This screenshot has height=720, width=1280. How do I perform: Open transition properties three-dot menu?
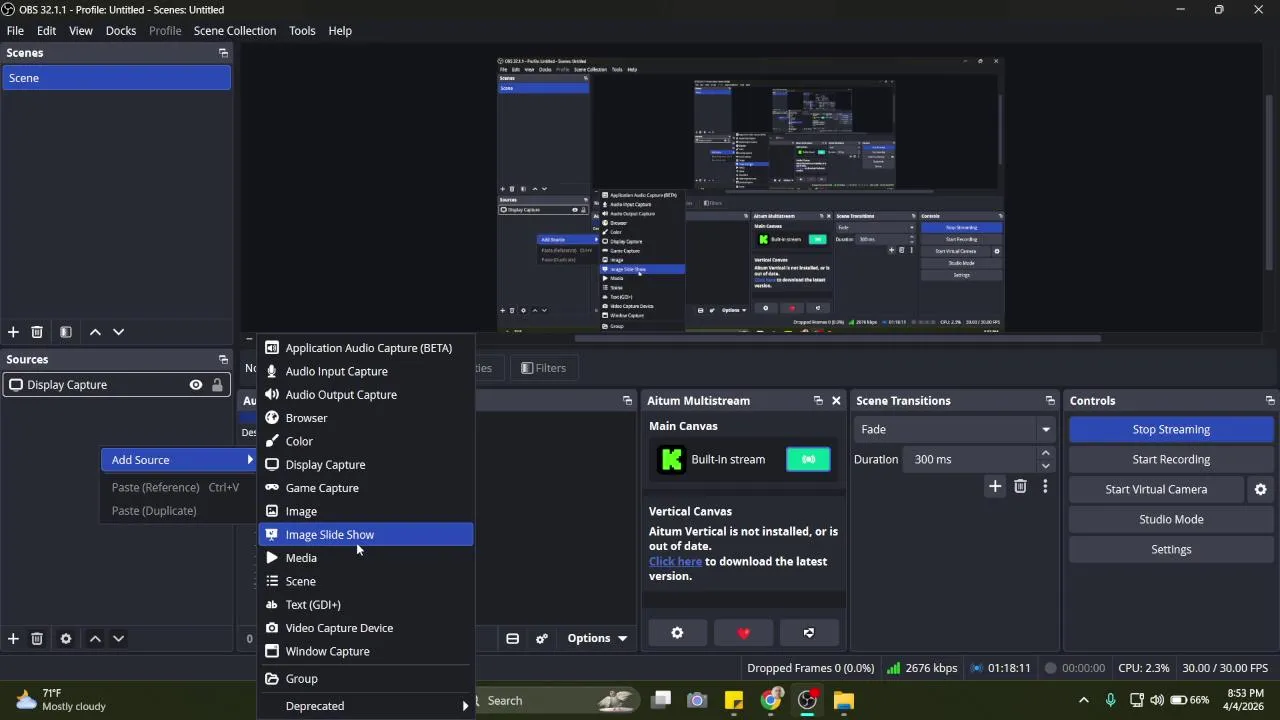[x=1045, y=487]
